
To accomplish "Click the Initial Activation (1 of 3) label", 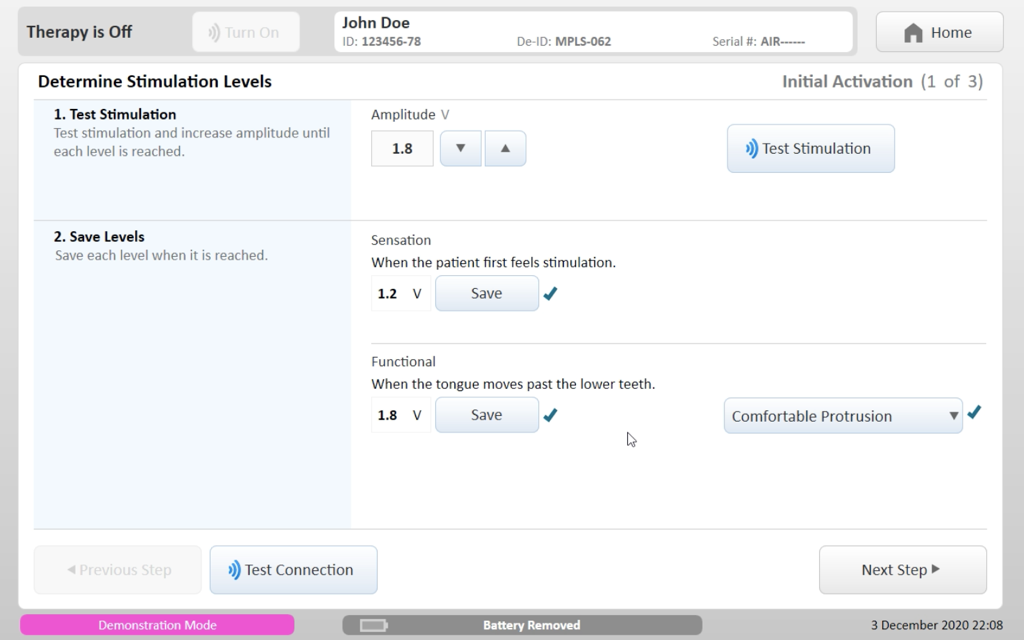I will (x=882, y=82).
